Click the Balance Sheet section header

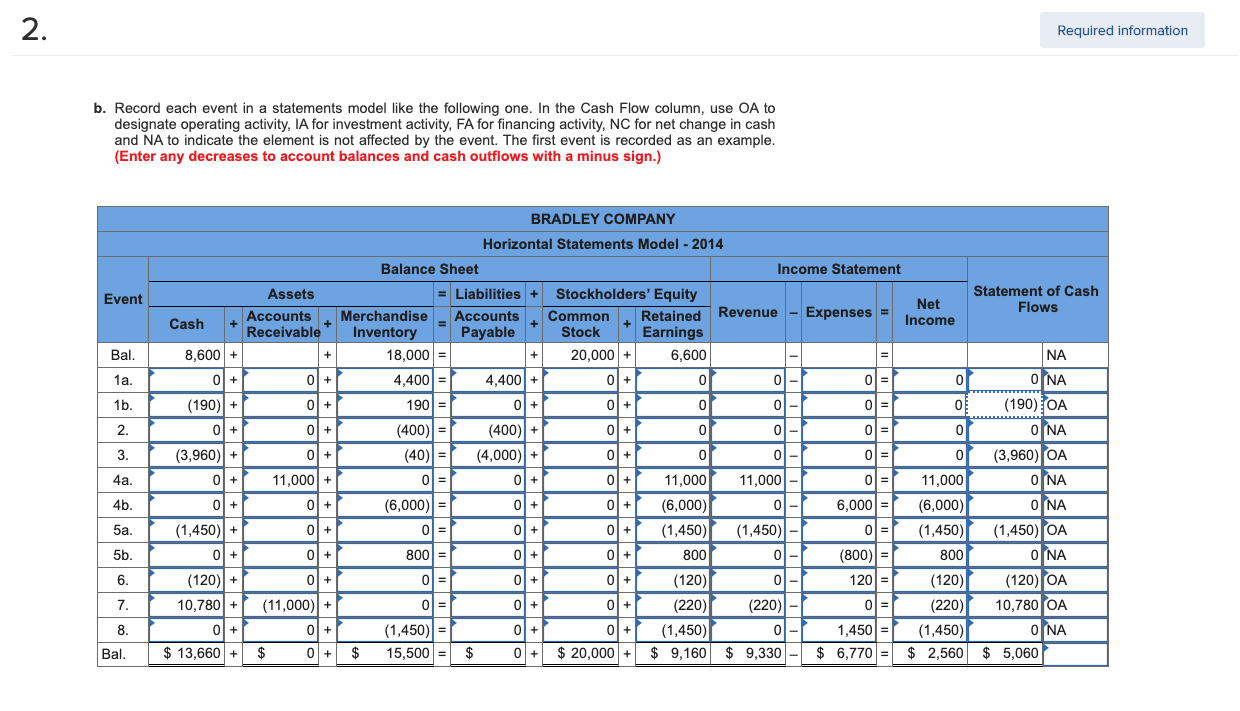428,269
